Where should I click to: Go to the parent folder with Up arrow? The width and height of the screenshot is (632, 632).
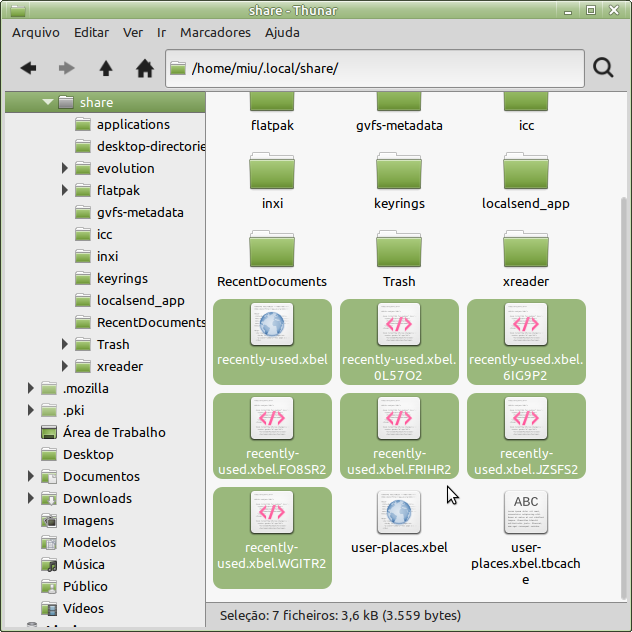[x=106, y=68]
